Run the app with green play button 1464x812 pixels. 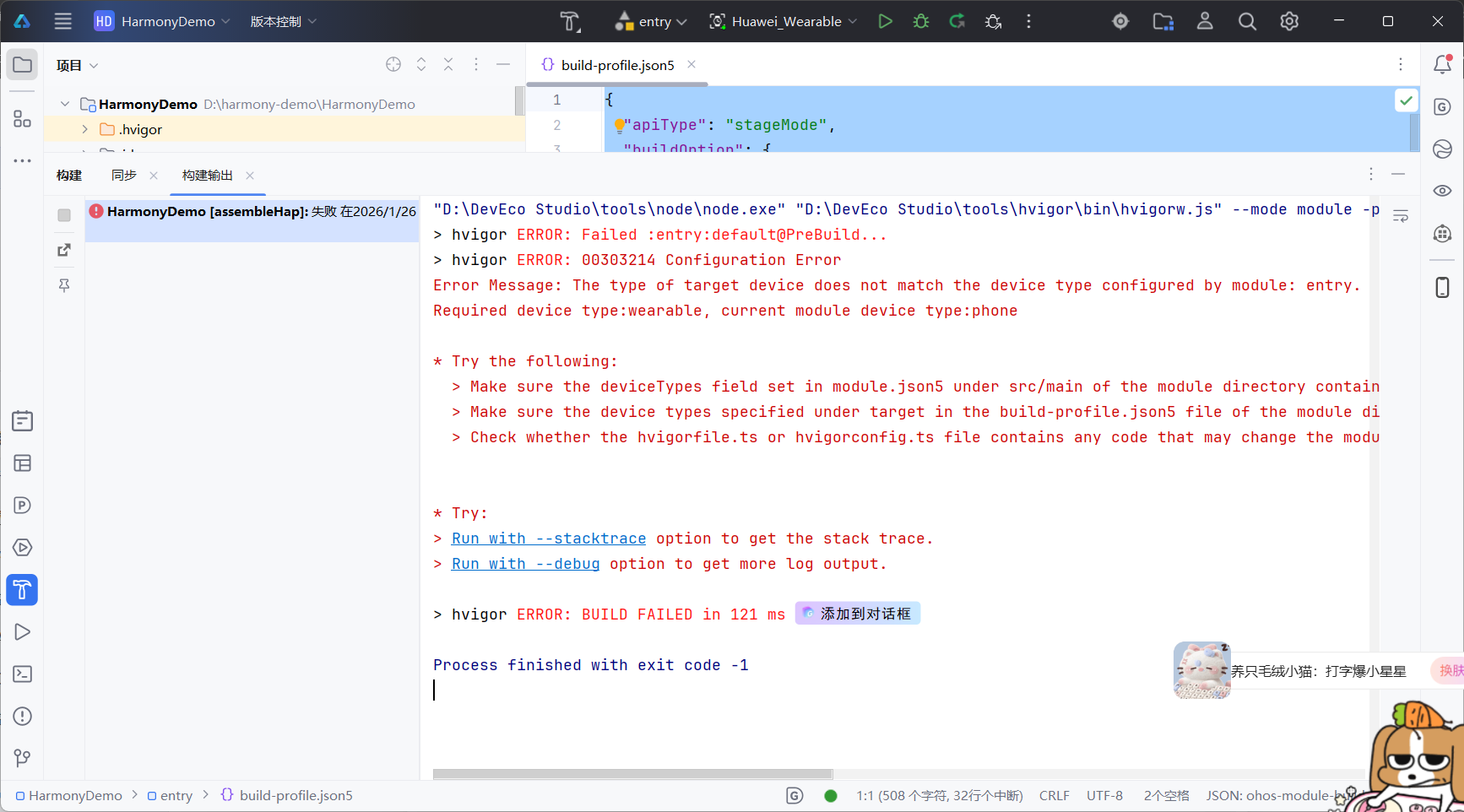pyautogui.click(x=885, y=21)
